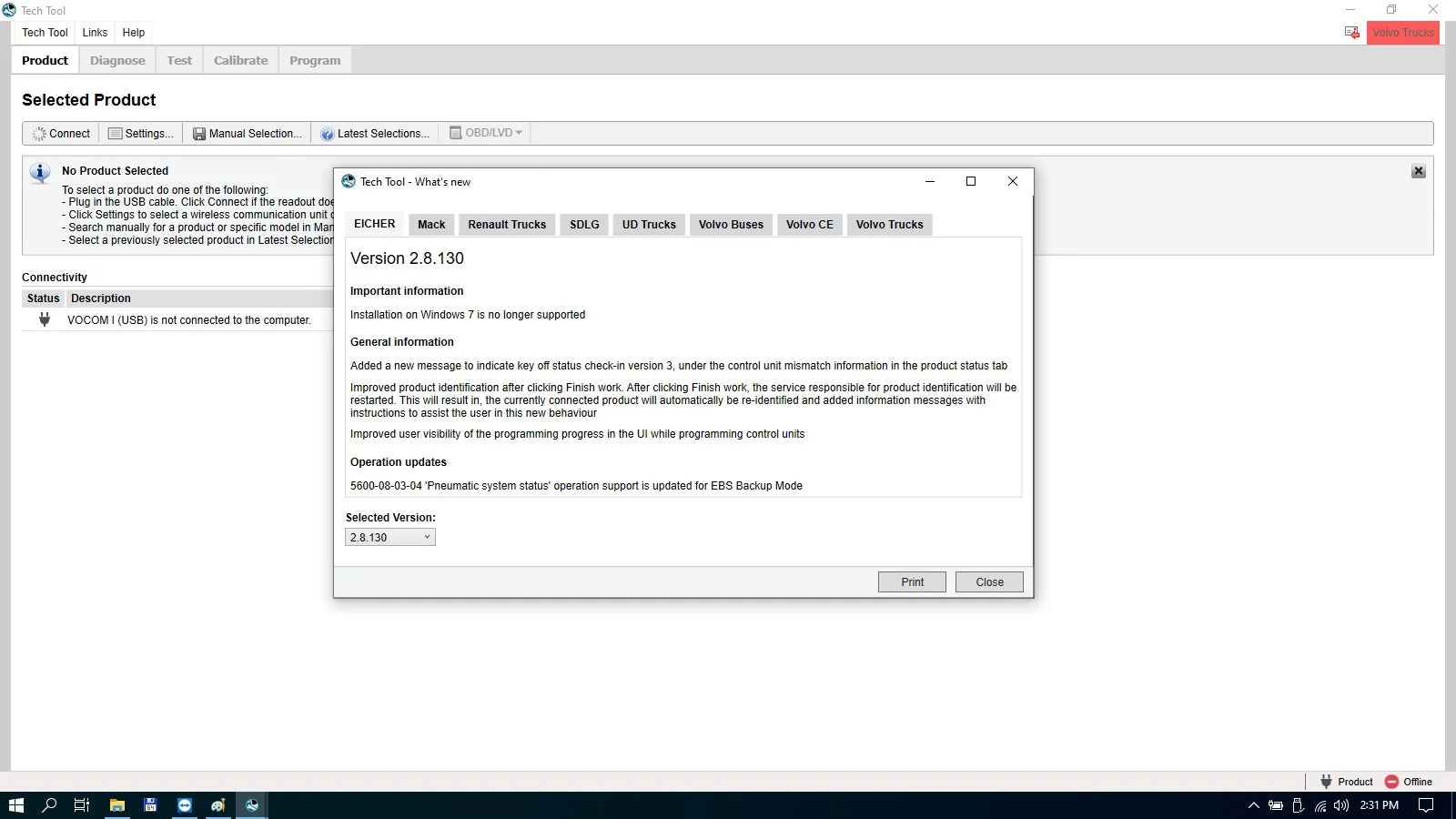Click the Print button
The width and height of the screenshot is (1456, 819).
912,582
